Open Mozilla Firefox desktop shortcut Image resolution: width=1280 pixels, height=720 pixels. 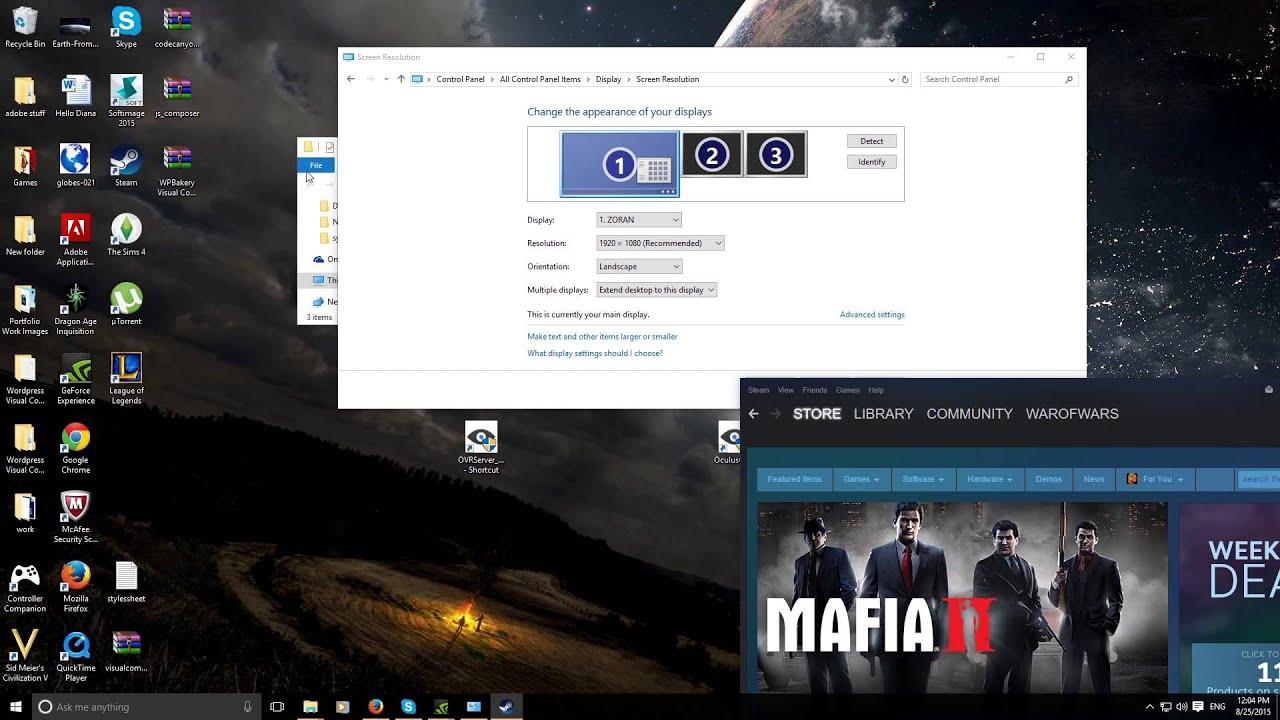coord(76,586)
